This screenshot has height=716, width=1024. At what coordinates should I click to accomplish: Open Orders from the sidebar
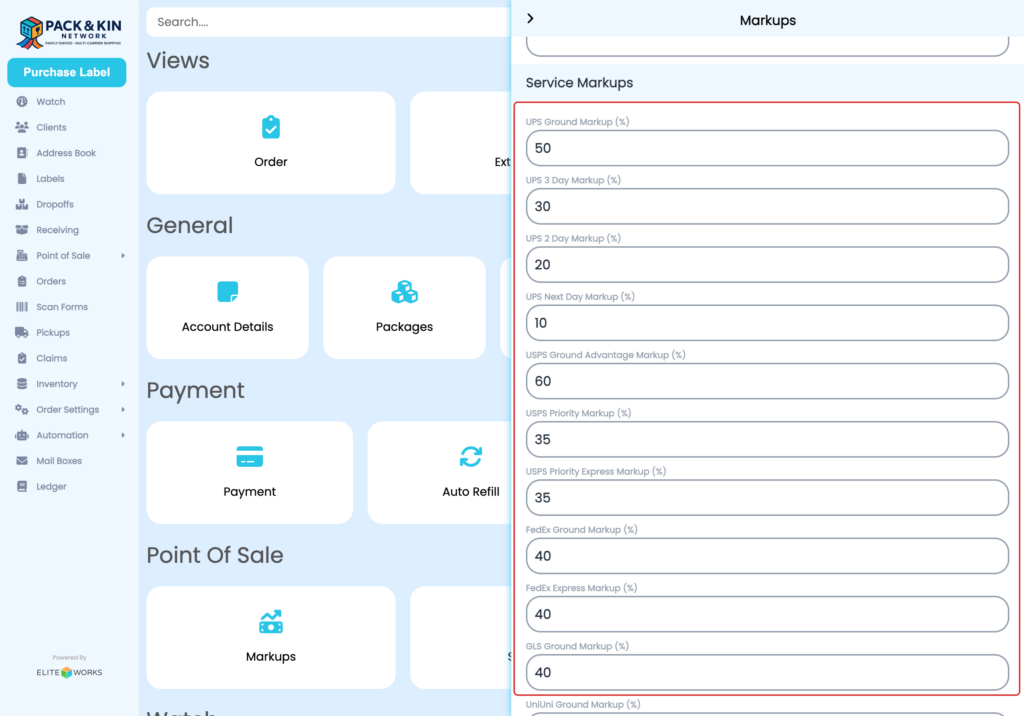coord(22,281)
